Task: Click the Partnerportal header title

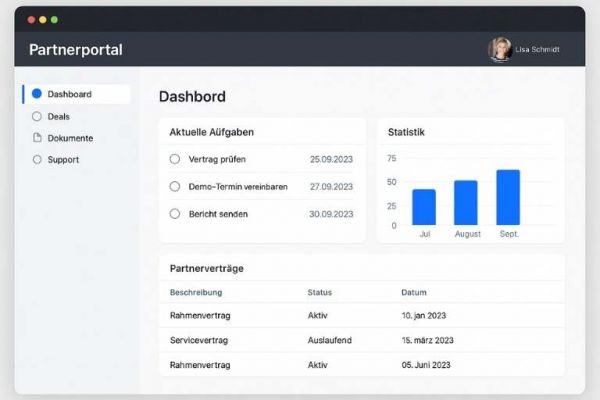Action: point(76,50)
